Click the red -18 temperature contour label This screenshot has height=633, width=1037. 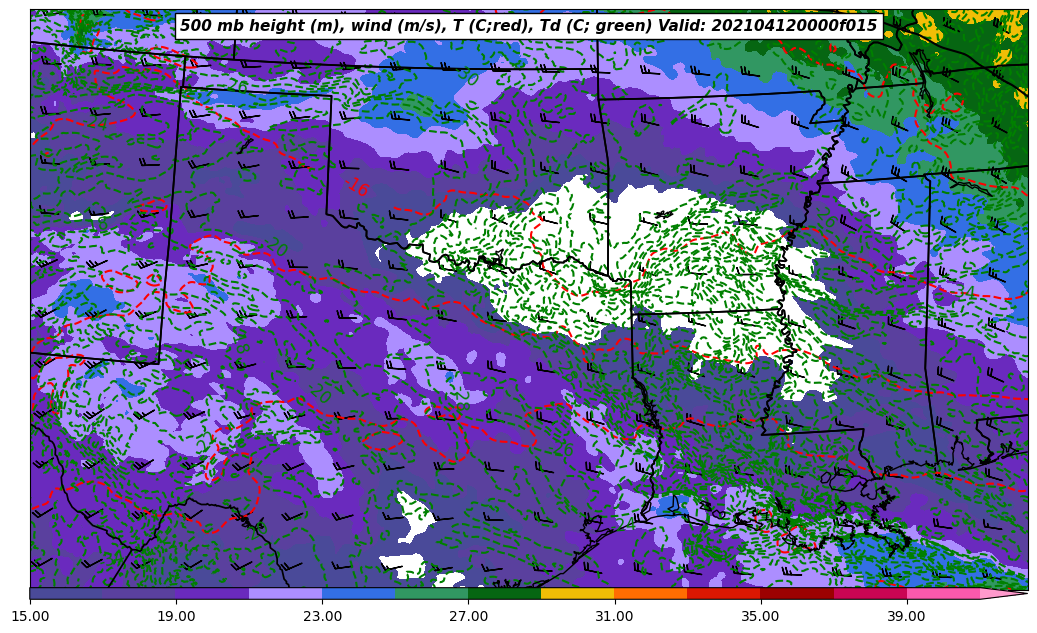pyautogui.click(x=357, y=187)
